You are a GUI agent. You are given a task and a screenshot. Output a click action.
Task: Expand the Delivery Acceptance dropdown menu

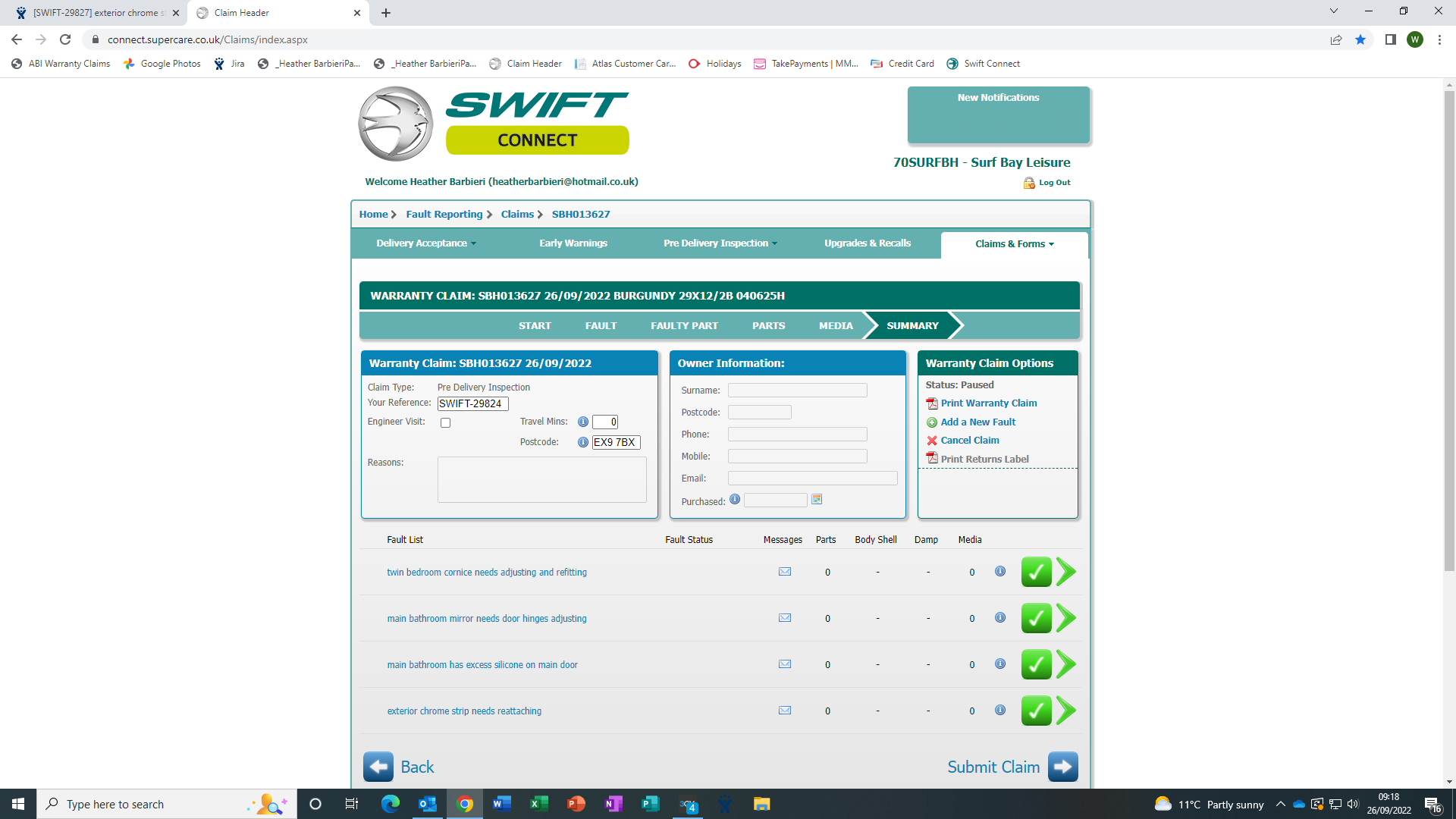click(426, 243)
